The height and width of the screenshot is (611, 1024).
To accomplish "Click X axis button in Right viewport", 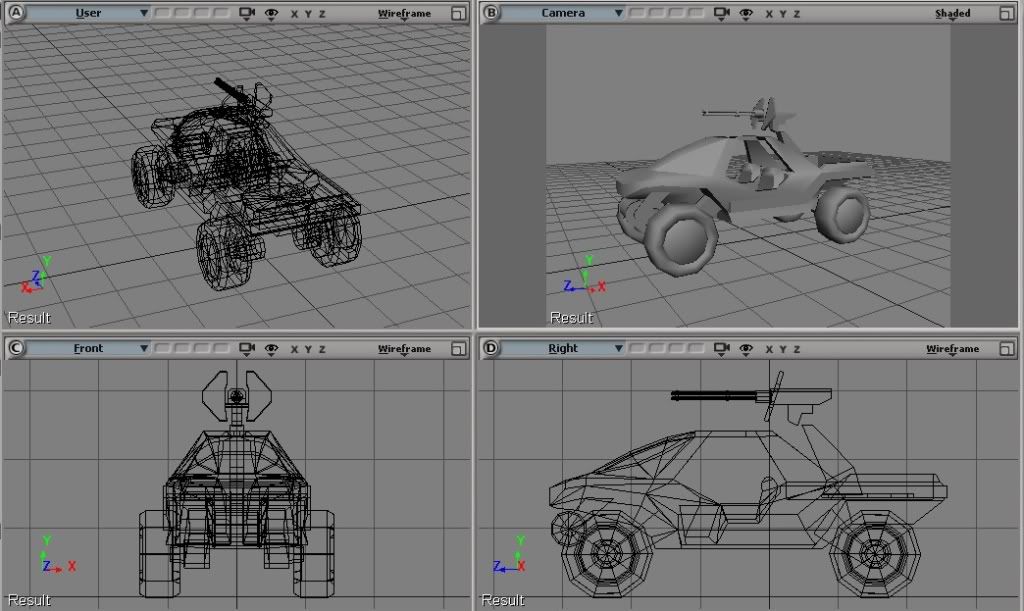I will pos(769,349).
